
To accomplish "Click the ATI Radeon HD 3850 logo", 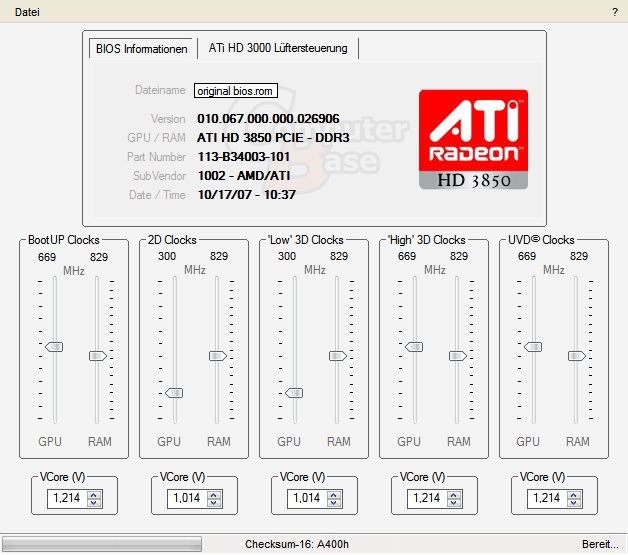I will tap(473, 139).
